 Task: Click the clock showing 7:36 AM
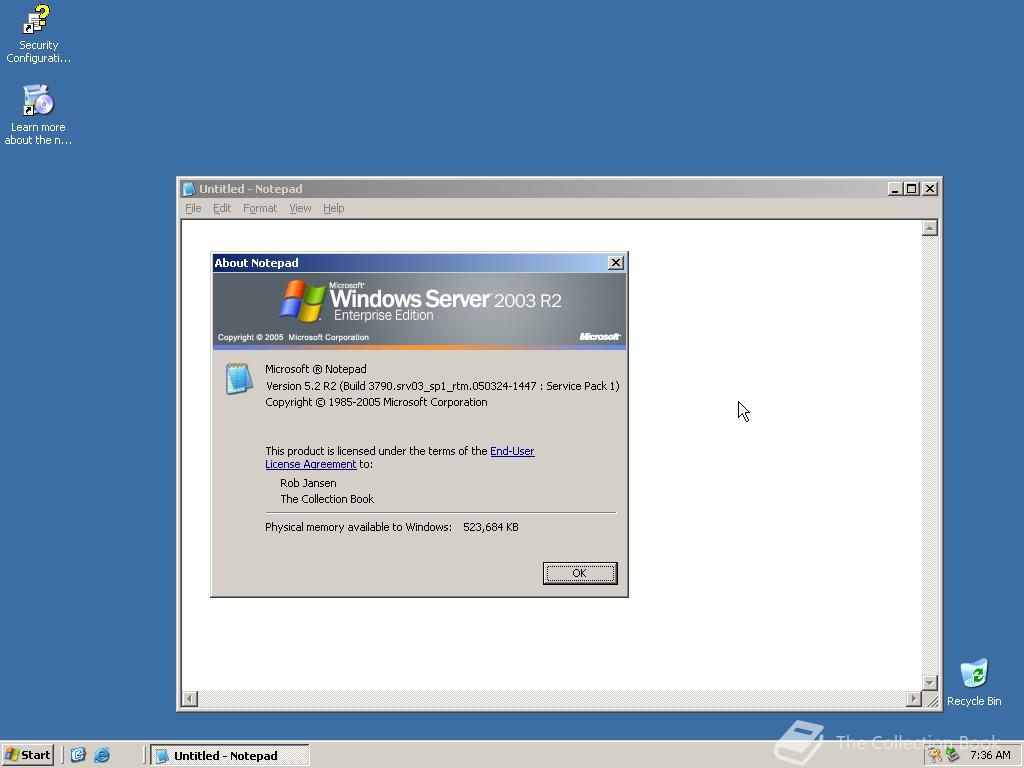(990, 755)
